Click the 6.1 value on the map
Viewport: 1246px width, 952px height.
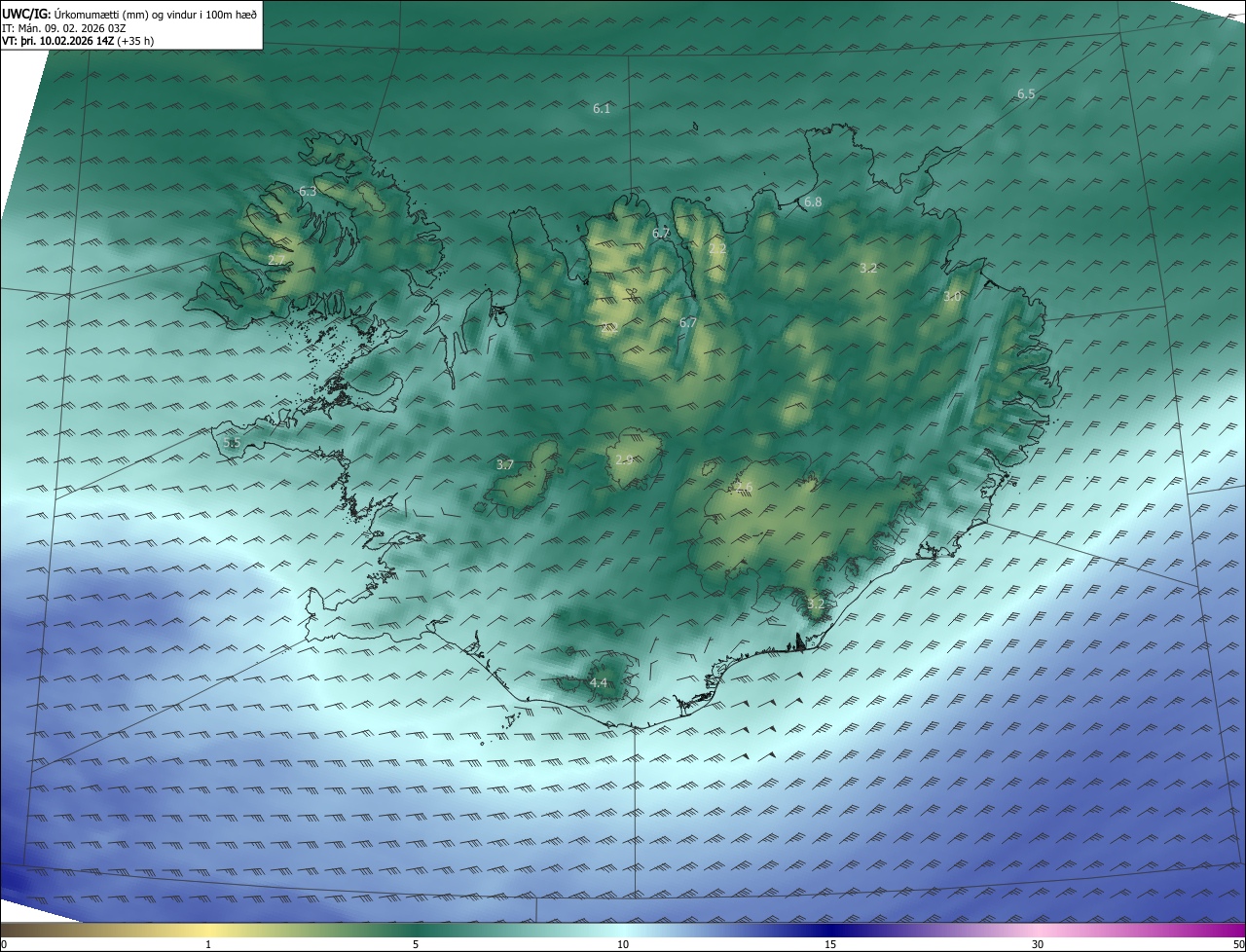coord(602,108)
